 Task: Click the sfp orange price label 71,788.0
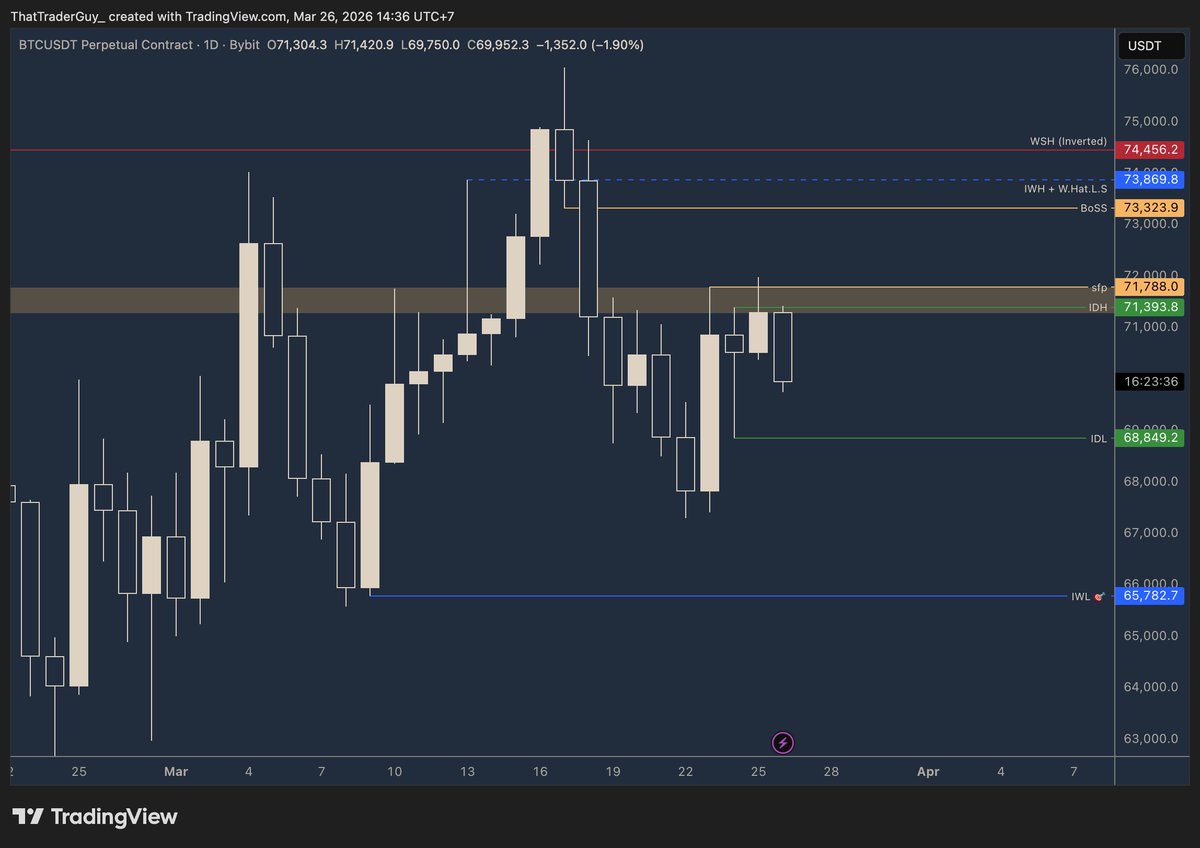pyautogui.click(x=1150, y=287)
